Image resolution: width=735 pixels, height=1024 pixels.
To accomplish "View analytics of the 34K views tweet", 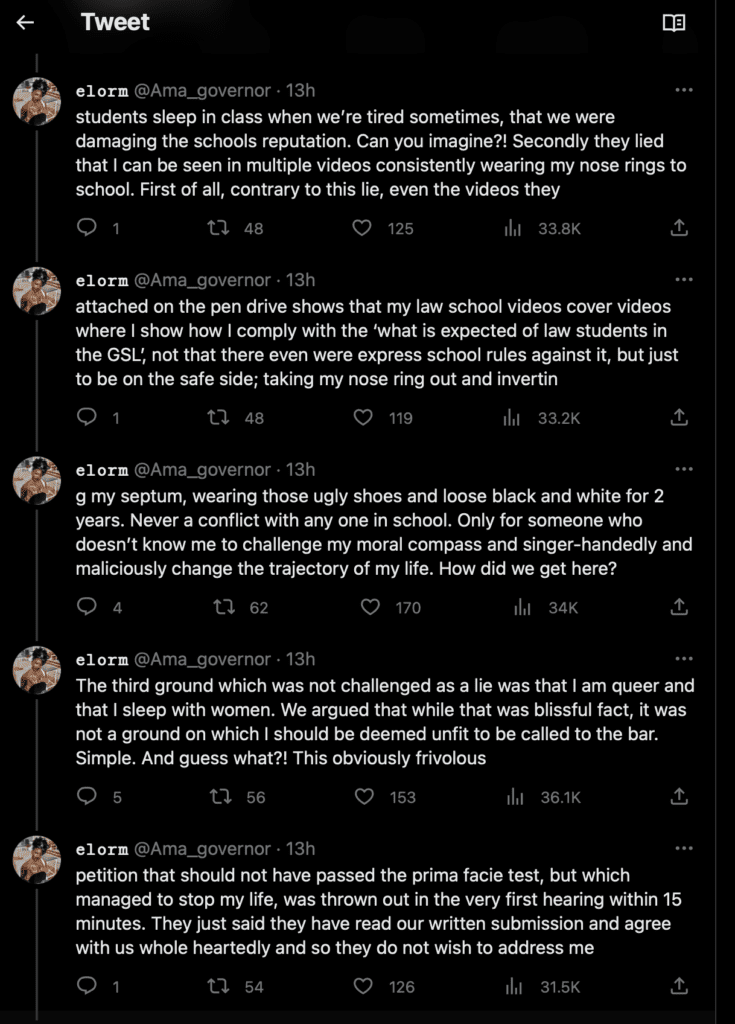I will pos(521,607).
